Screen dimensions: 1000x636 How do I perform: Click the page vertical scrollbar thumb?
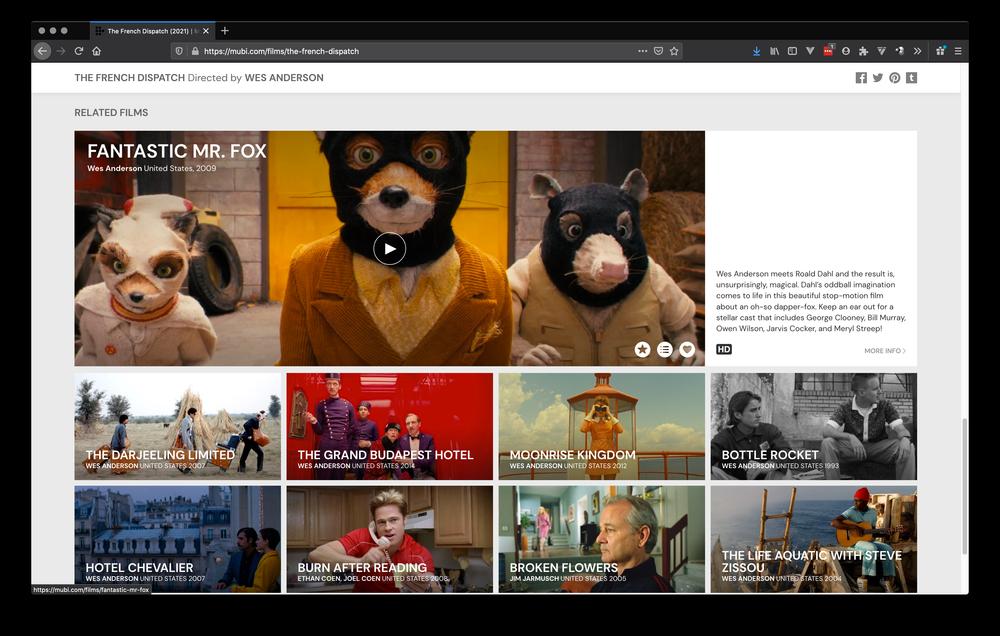point(964,486)
